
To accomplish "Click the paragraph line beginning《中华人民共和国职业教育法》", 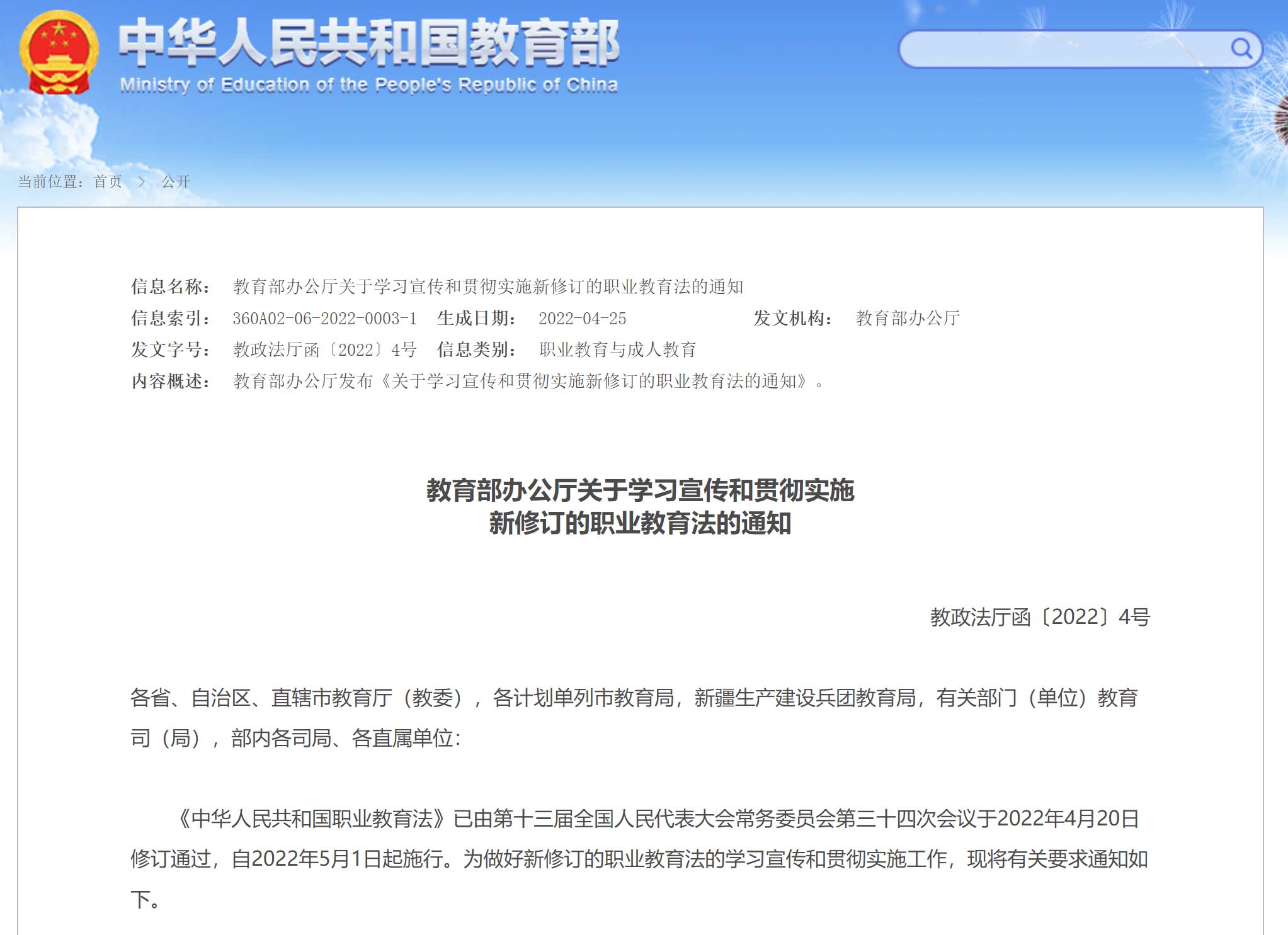I will click(x=655, y=819).
